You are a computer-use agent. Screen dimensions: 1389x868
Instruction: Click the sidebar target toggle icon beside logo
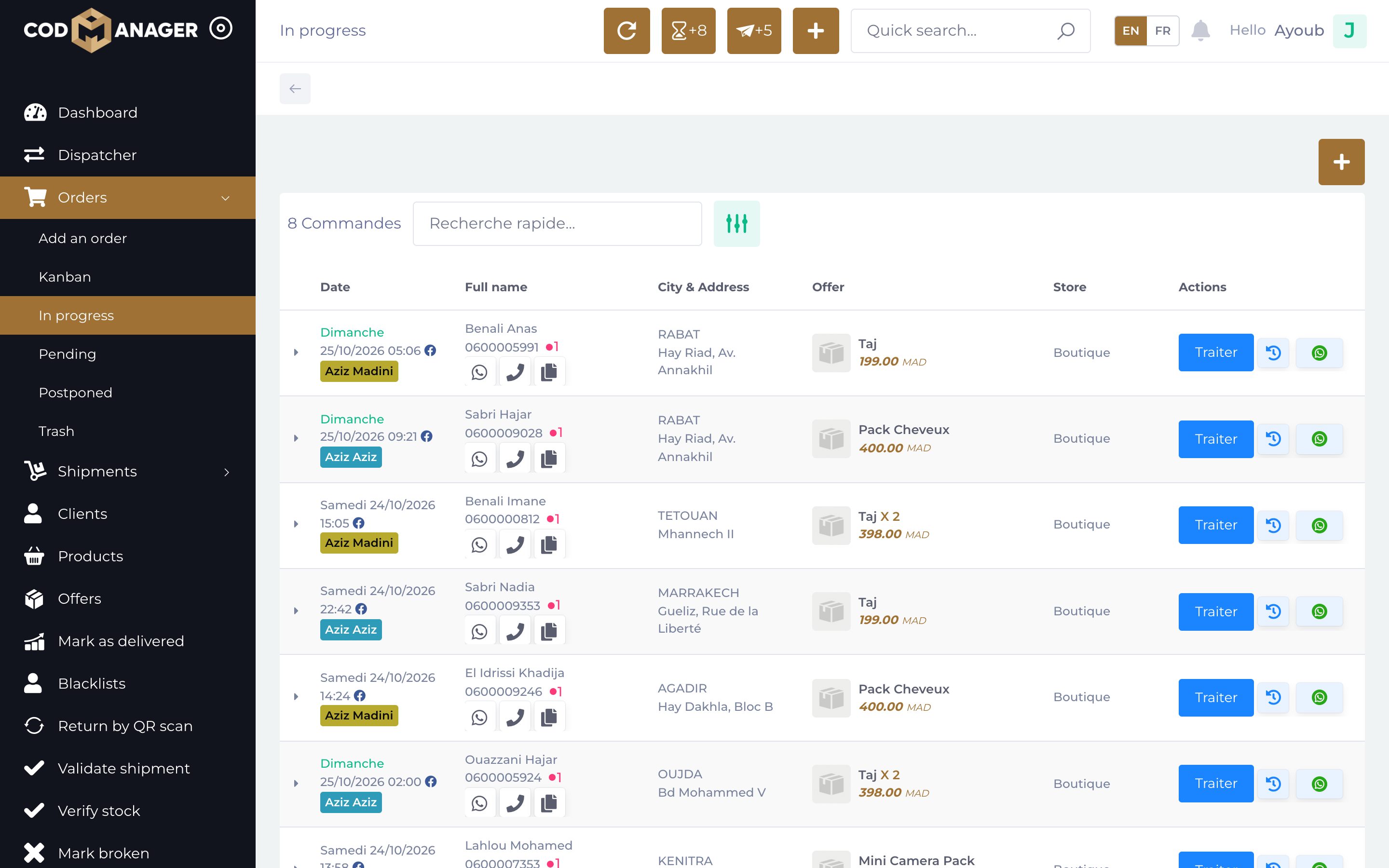click(220, 28)
